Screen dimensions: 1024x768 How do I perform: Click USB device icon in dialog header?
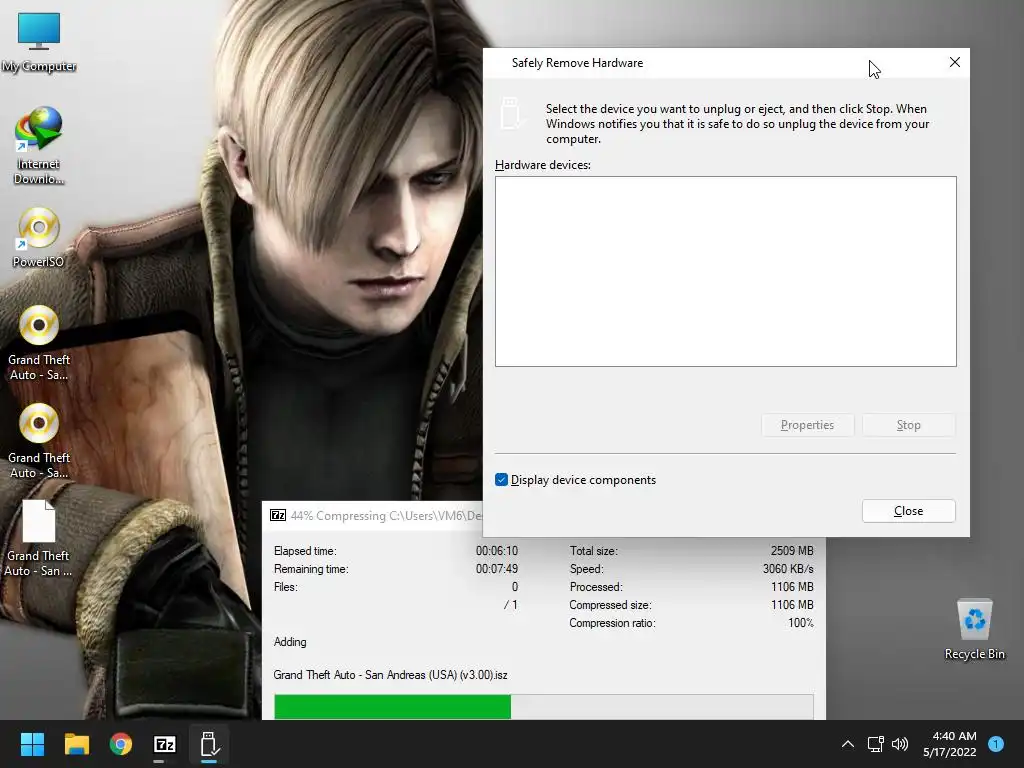click(x=511, y=113)
